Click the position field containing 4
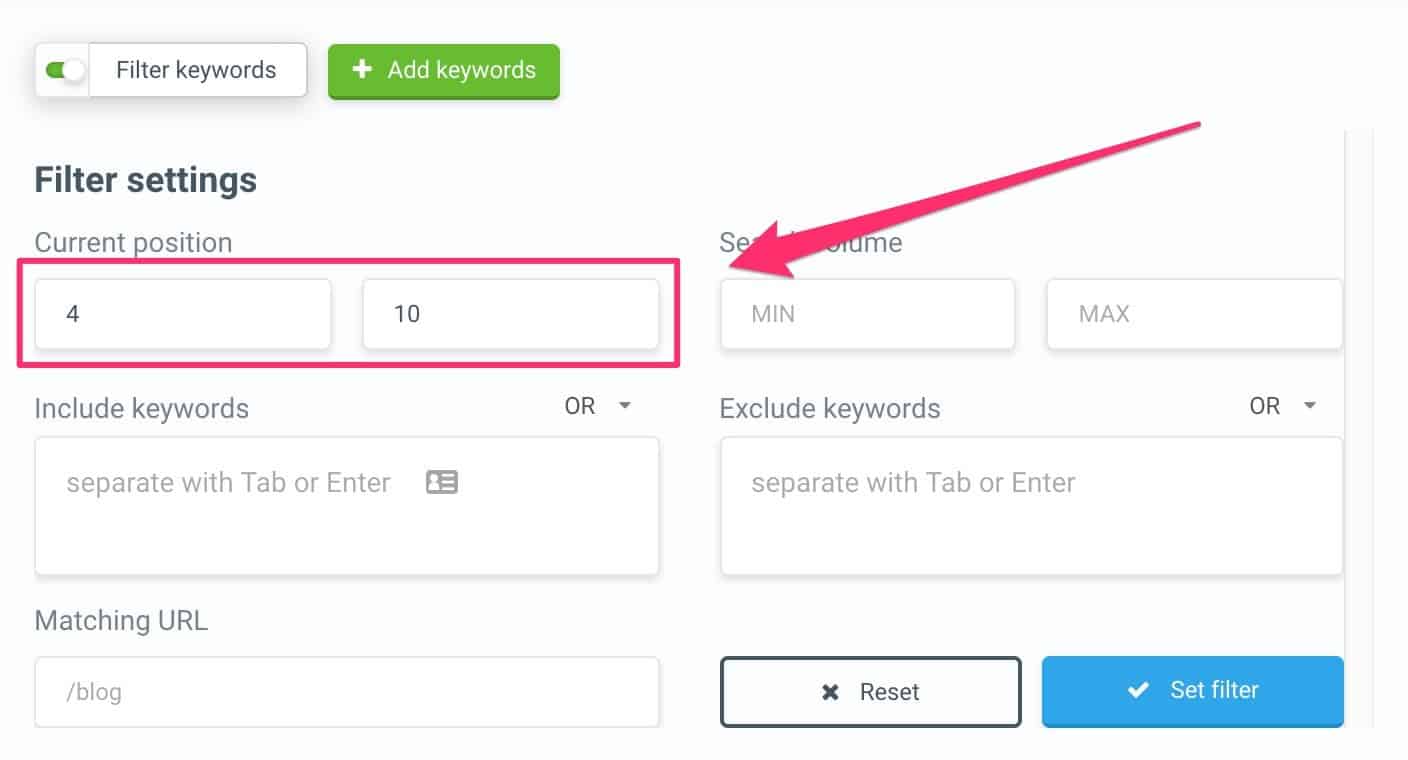The height and width of the screenshot is (760, 1408). [183, 313]
